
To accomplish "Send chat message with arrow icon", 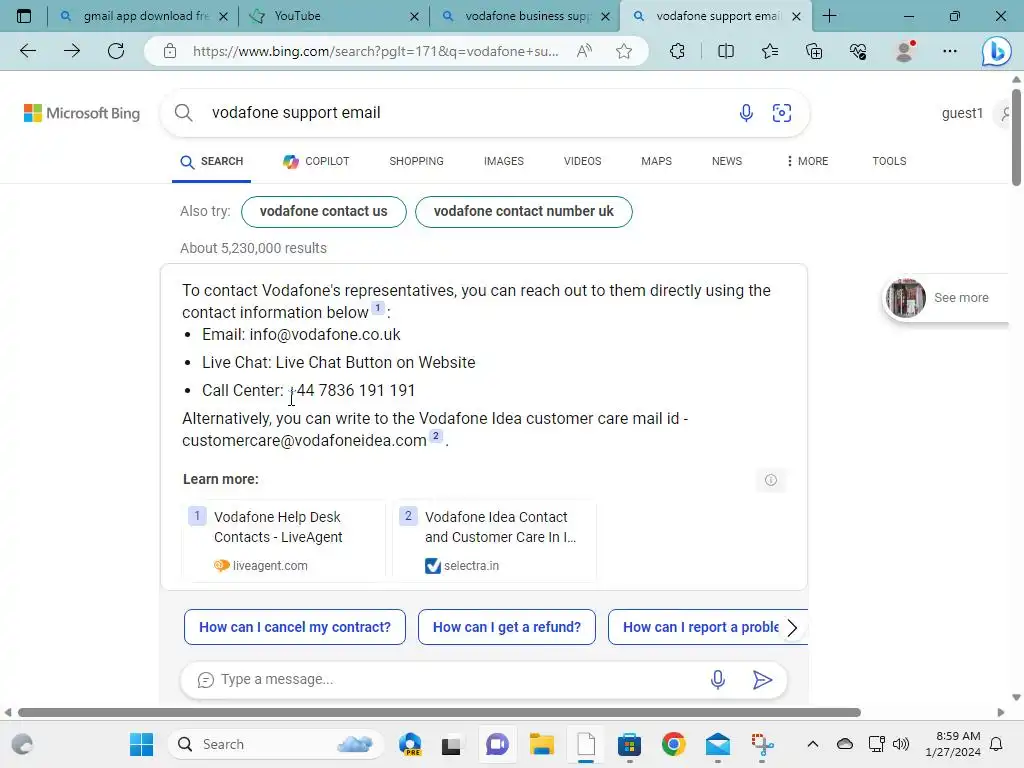I will [762, 680].
